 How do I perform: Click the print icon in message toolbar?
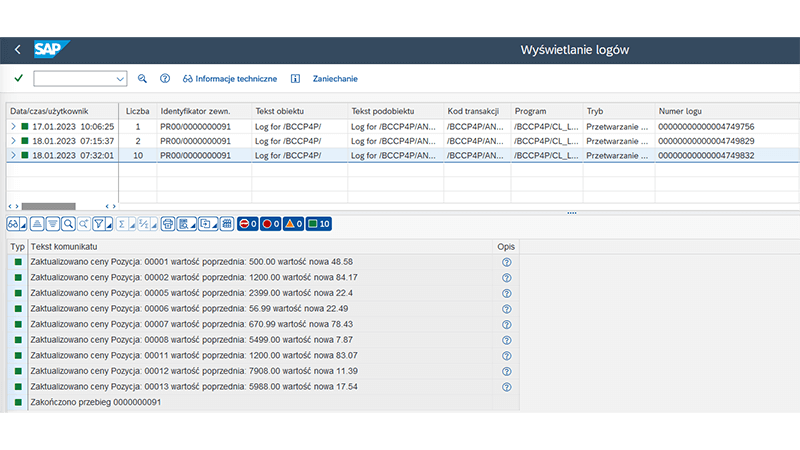pyautogui.click(x=168, y=223)
